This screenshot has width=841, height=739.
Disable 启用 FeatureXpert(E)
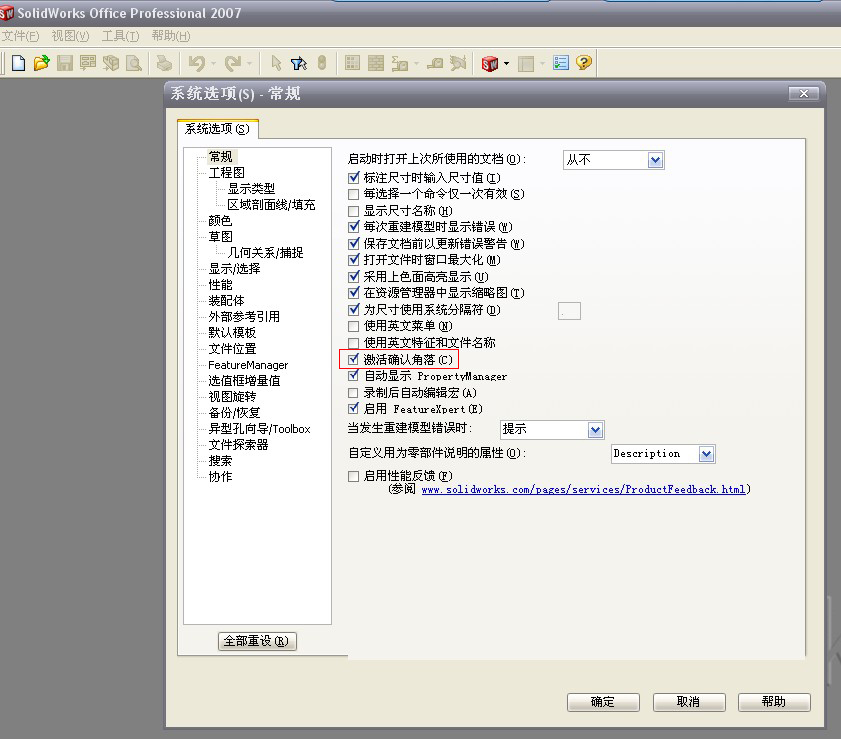(x=354, y=407)
